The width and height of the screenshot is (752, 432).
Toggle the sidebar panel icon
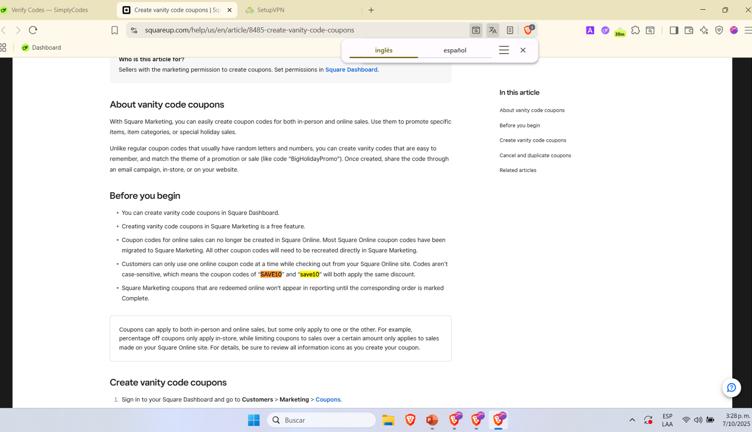click(674, 30)
